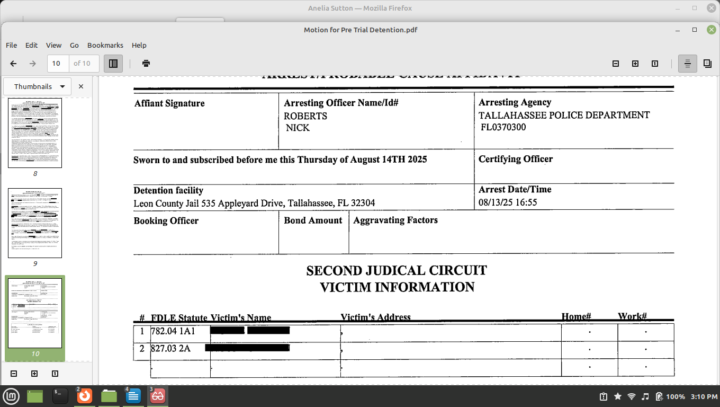Screen dimensions: 720x407
Task: Click the document viewer taskbar icon
Action: [x=158, y=396]
